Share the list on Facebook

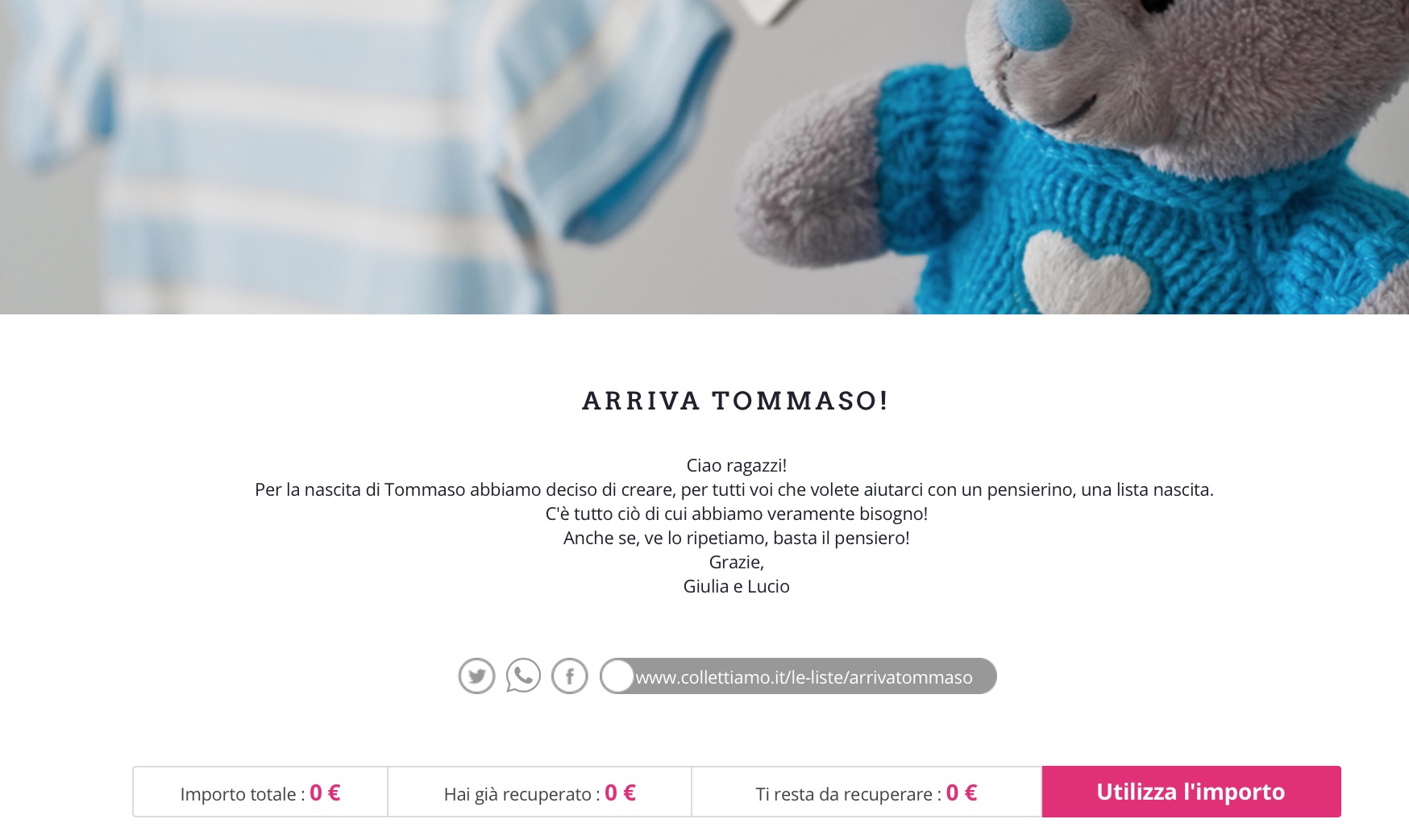pos(570,676)
